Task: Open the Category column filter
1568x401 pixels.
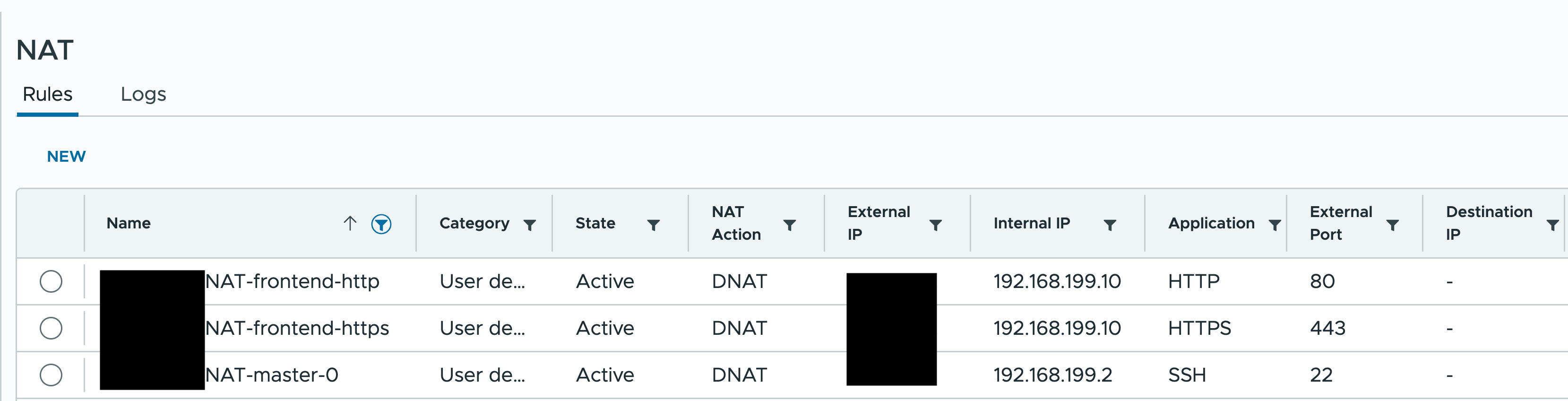Action: coord(530,224)
